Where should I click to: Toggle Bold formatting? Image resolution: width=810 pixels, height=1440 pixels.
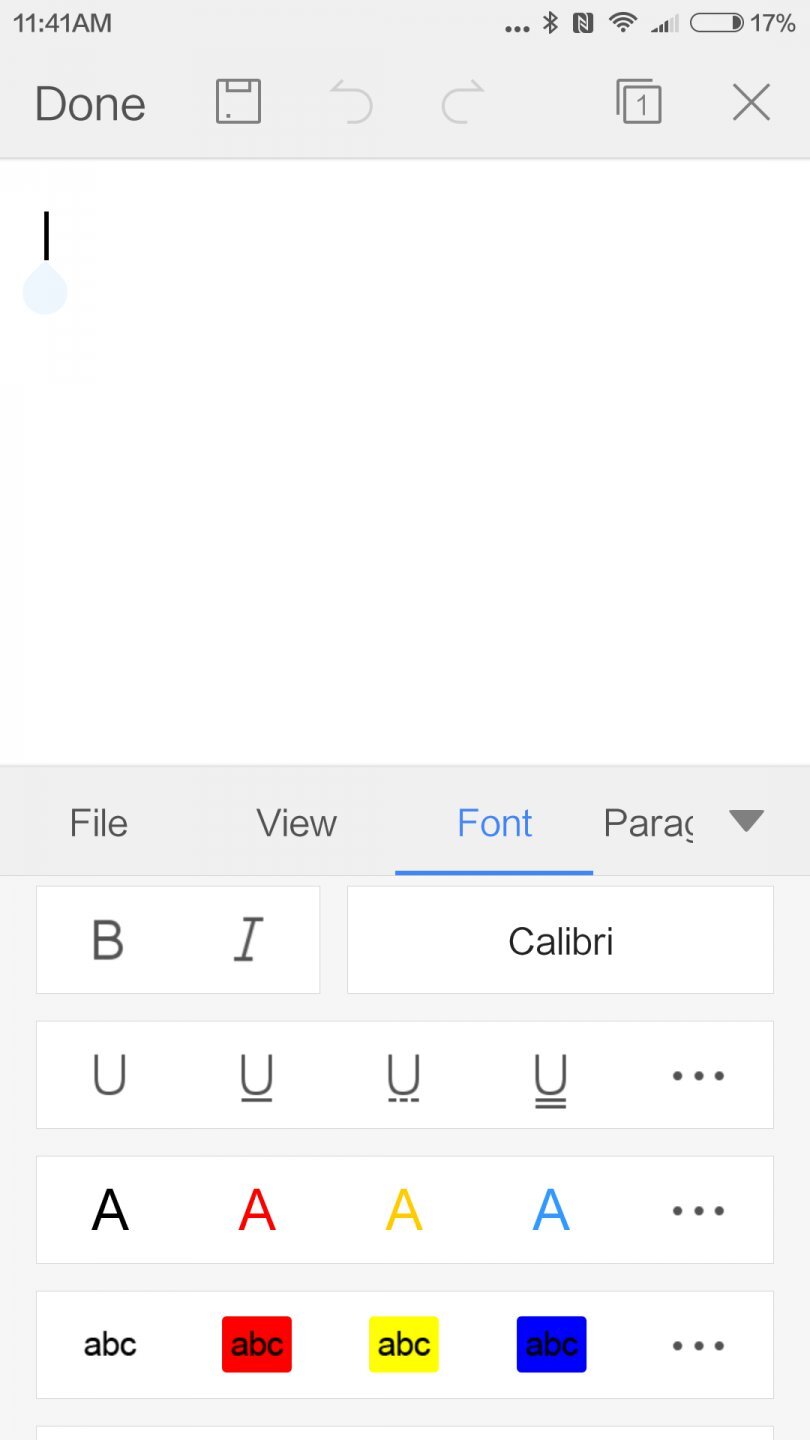[x=108, y=940]
